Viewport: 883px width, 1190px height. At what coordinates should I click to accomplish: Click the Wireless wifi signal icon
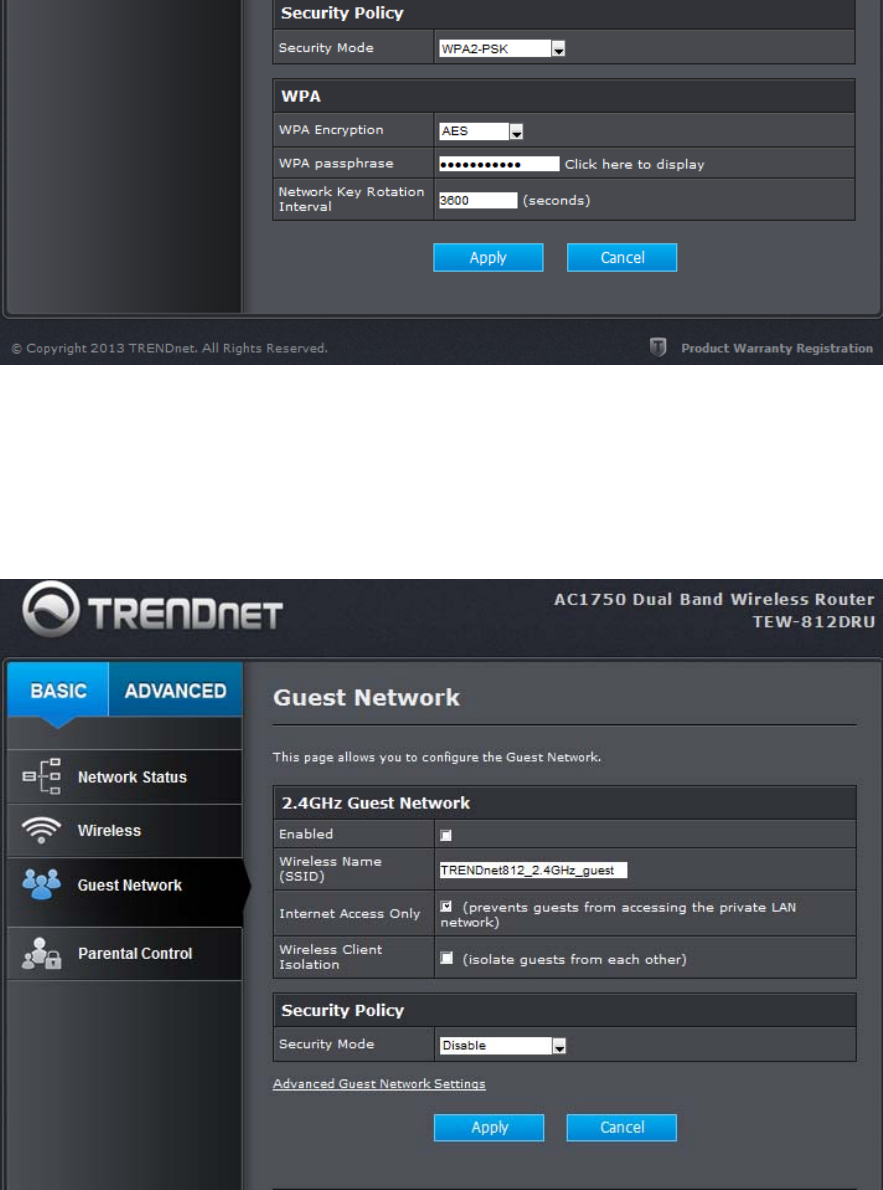point(42,830)
